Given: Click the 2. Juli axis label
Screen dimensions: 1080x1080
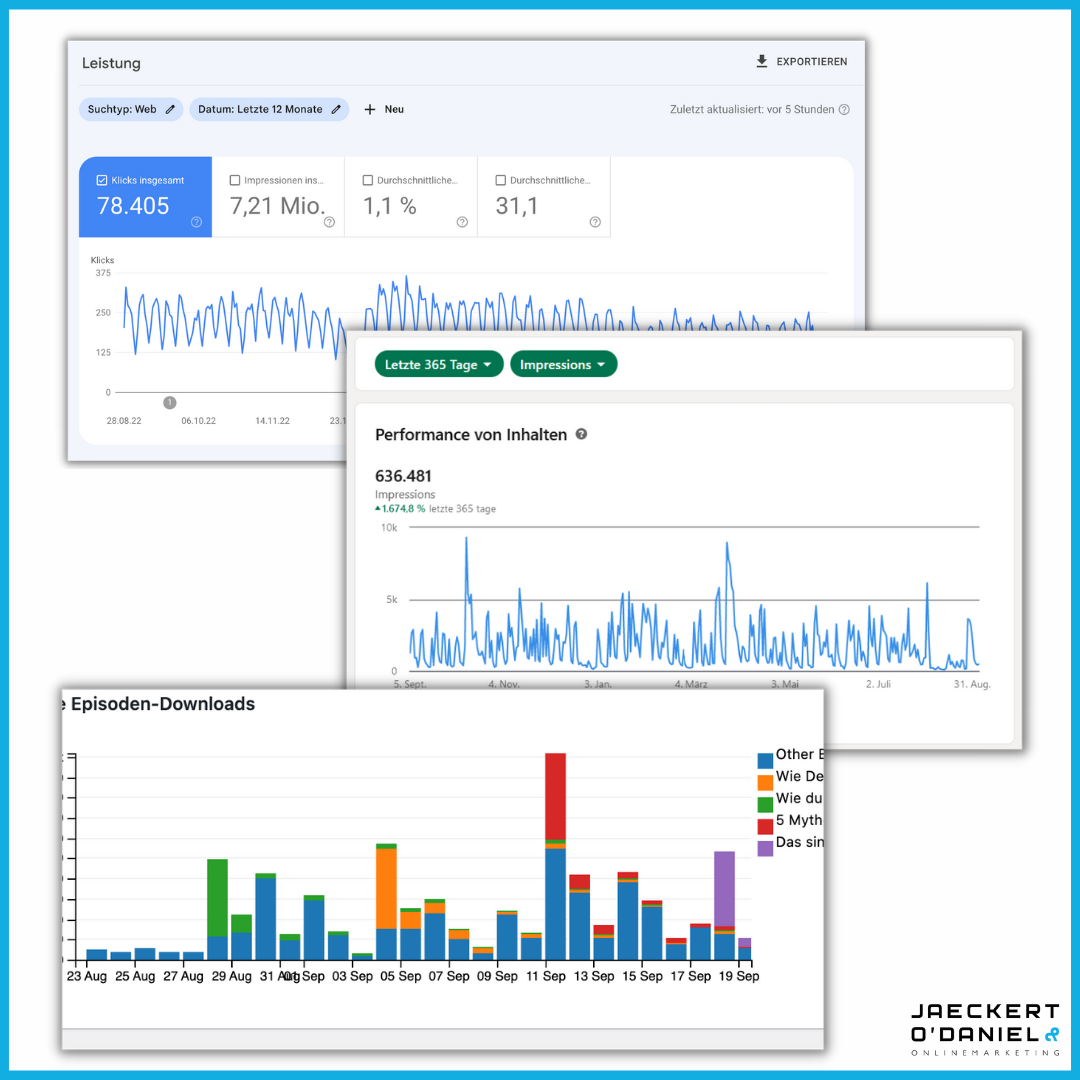Looking at the screenshot, I should tap(878, 684).
